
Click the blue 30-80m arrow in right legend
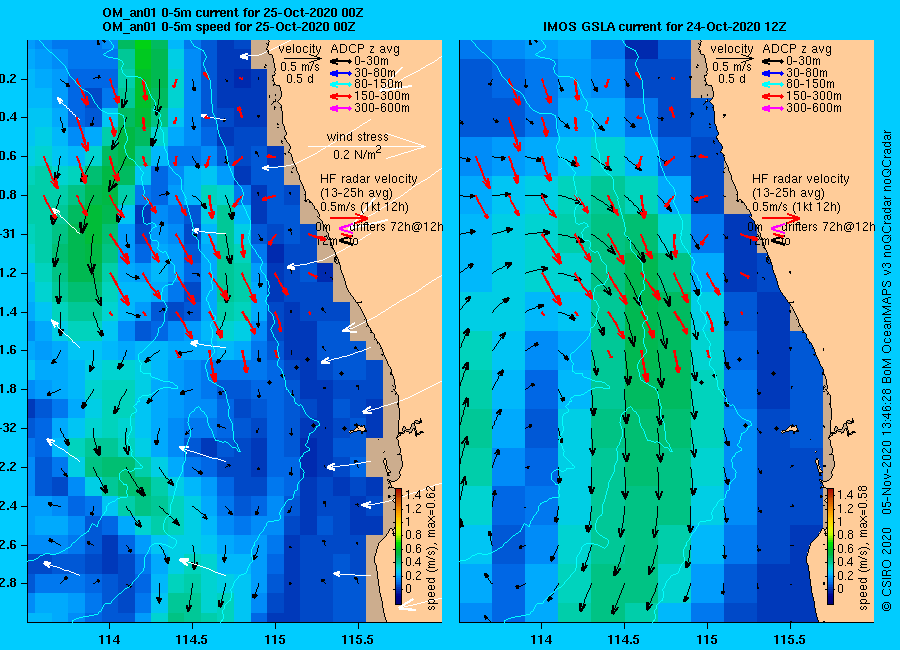pos(773,73)
